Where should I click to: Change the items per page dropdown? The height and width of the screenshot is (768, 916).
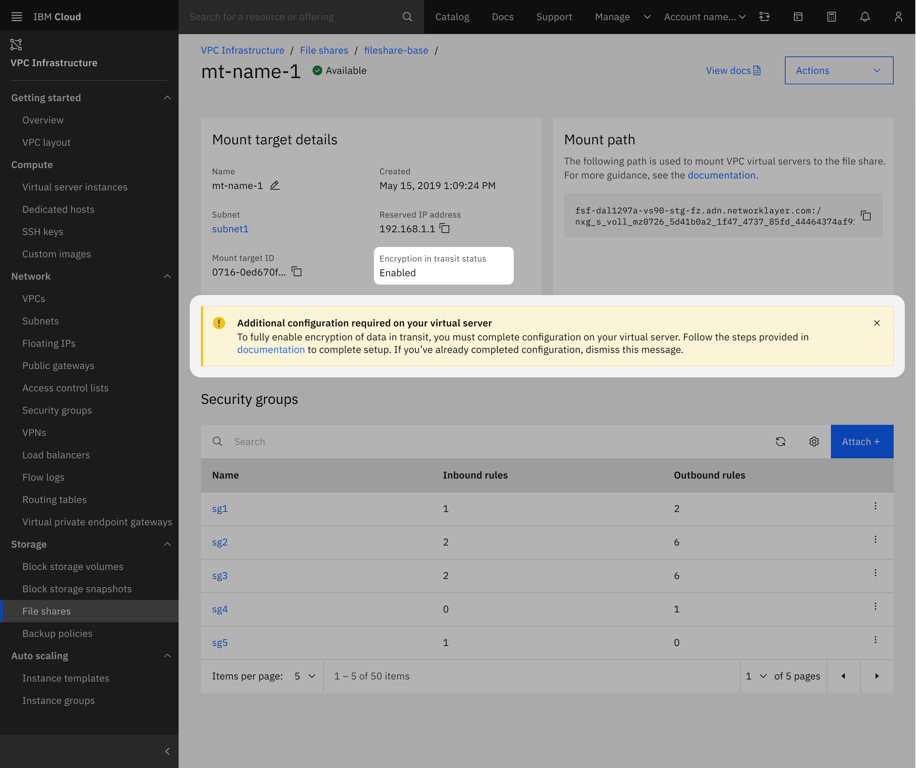305,677
